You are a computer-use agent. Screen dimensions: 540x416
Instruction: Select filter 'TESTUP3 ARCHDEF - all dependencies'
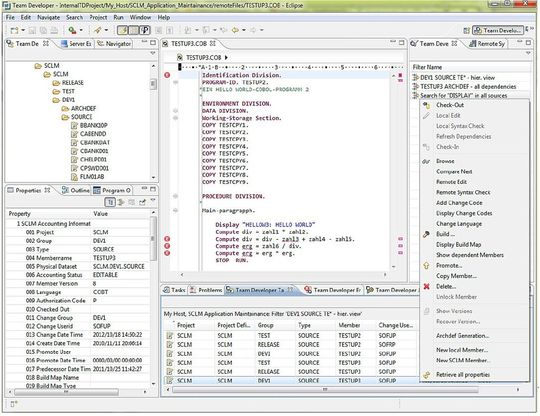[468, 86]
